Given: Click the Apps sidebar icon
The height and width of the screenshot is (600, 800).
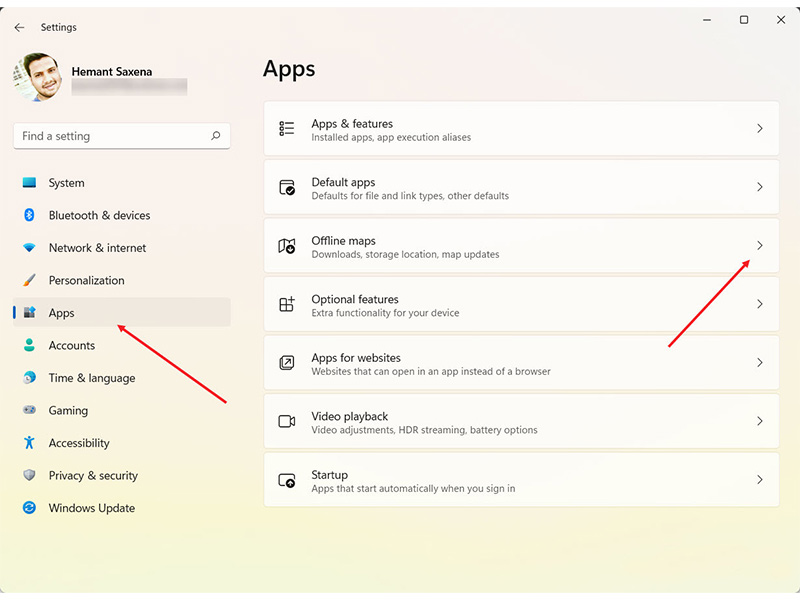Looking at the screenshot, I should [29, 312].
